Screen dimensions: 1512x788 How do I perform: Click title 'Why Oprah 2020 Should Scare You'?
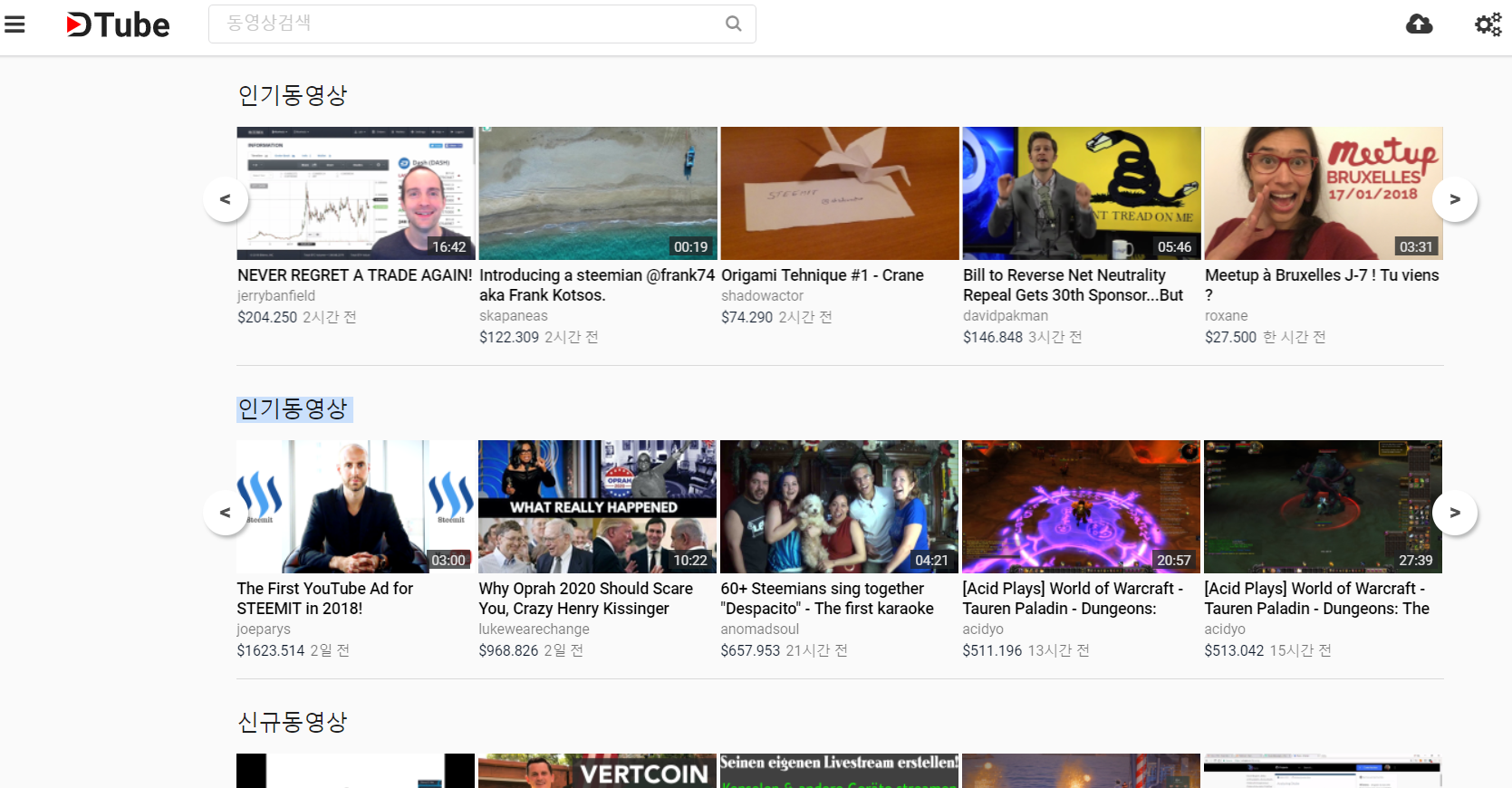pyautogui.click(x=586, y=599)
